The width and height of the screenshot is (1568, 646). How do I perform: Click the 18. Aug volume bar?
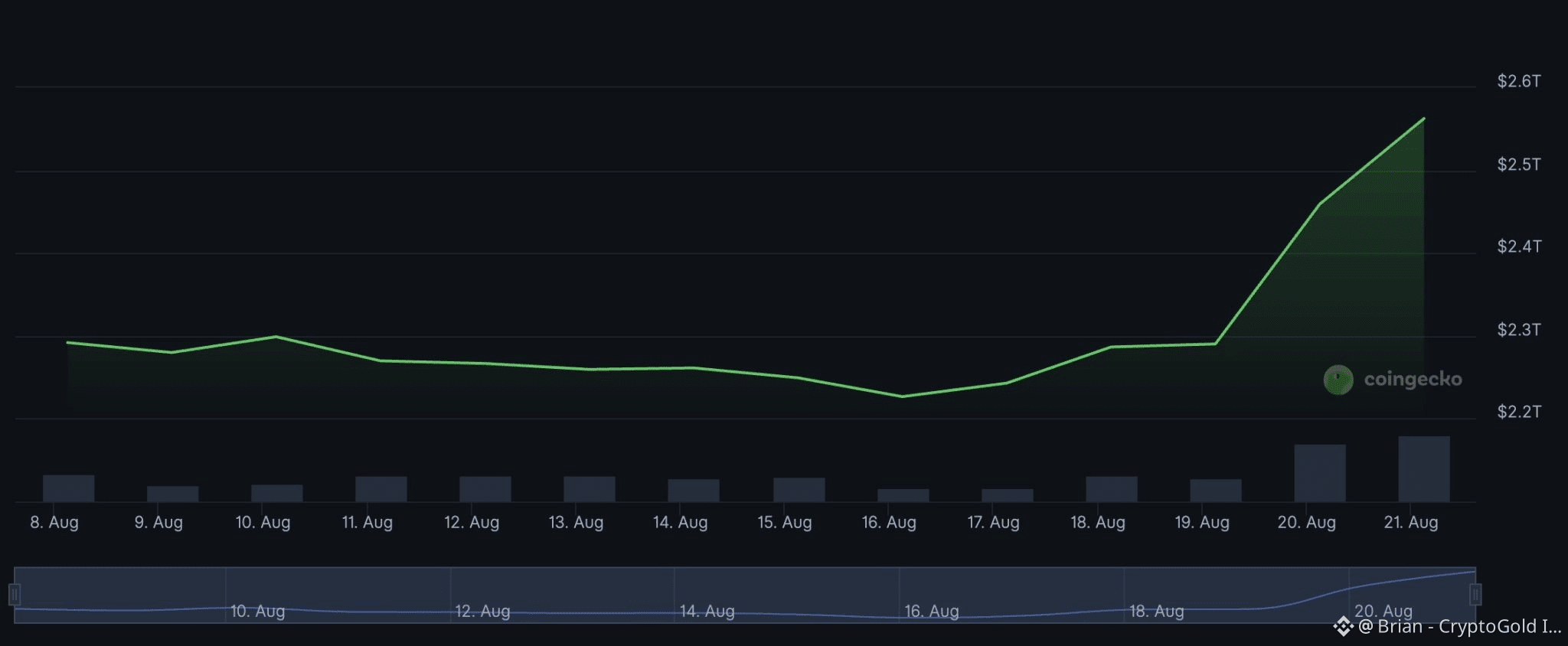point(1112,489)
